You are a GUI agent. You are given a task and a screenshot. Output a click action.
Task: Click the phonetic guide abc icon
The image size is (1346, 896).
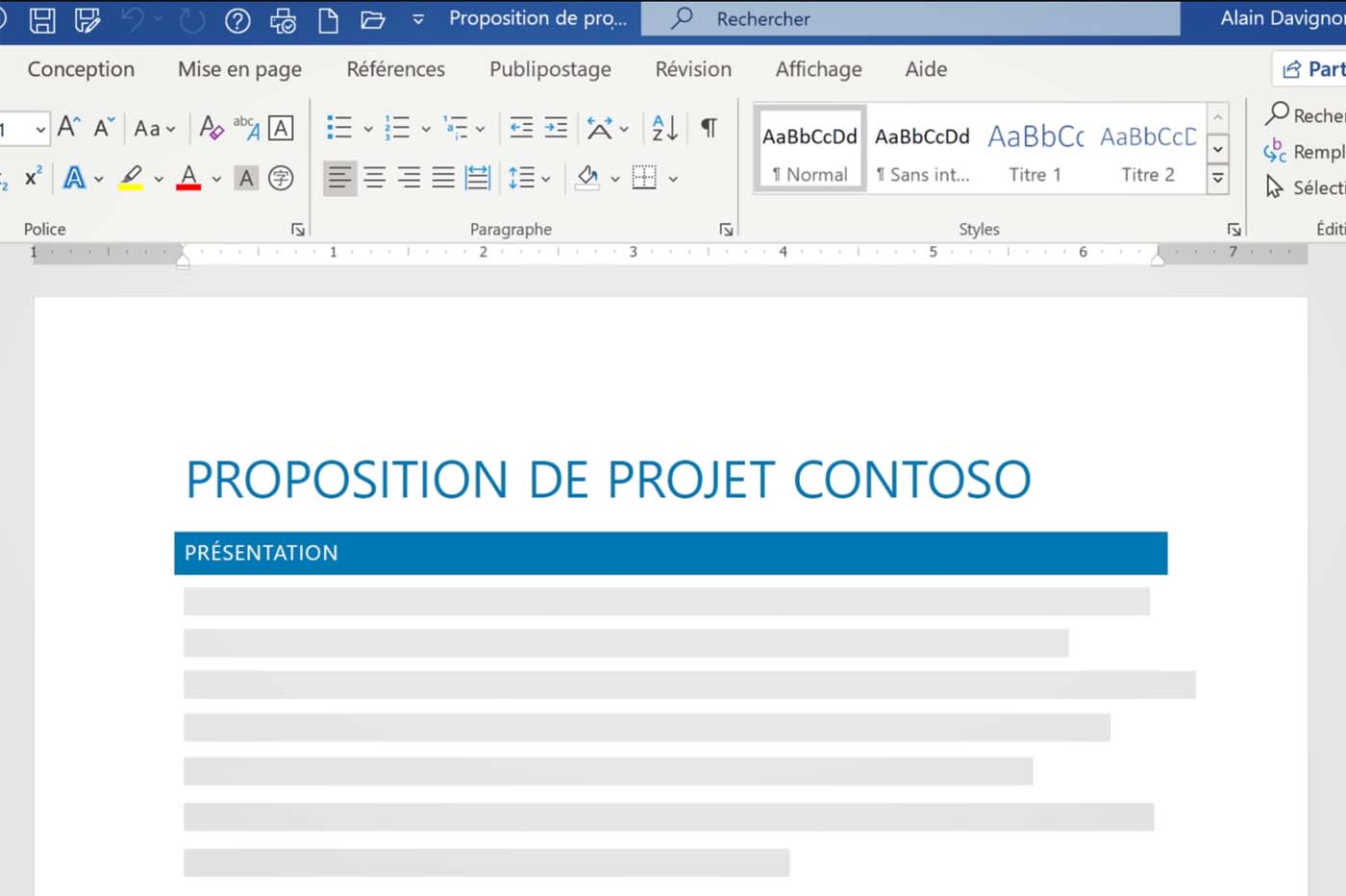(x=246, y=128)
